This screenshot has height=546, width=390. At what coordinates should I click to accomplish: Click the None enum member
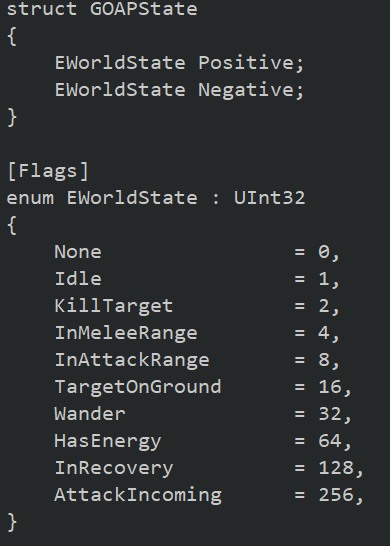tap(78, 252)
